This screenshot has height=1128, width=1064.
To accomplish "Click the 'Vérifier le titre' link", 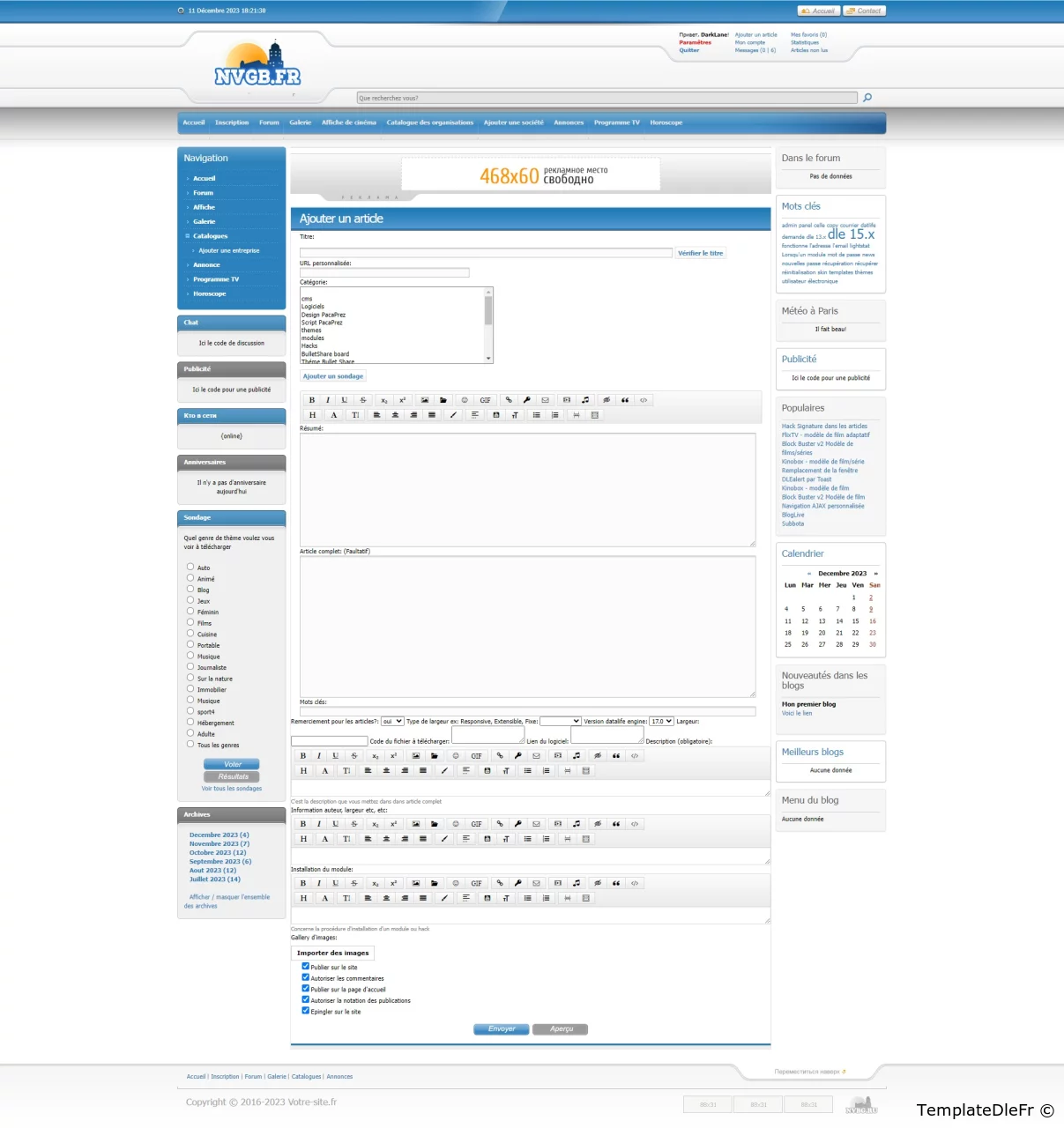I will [700, 253].
